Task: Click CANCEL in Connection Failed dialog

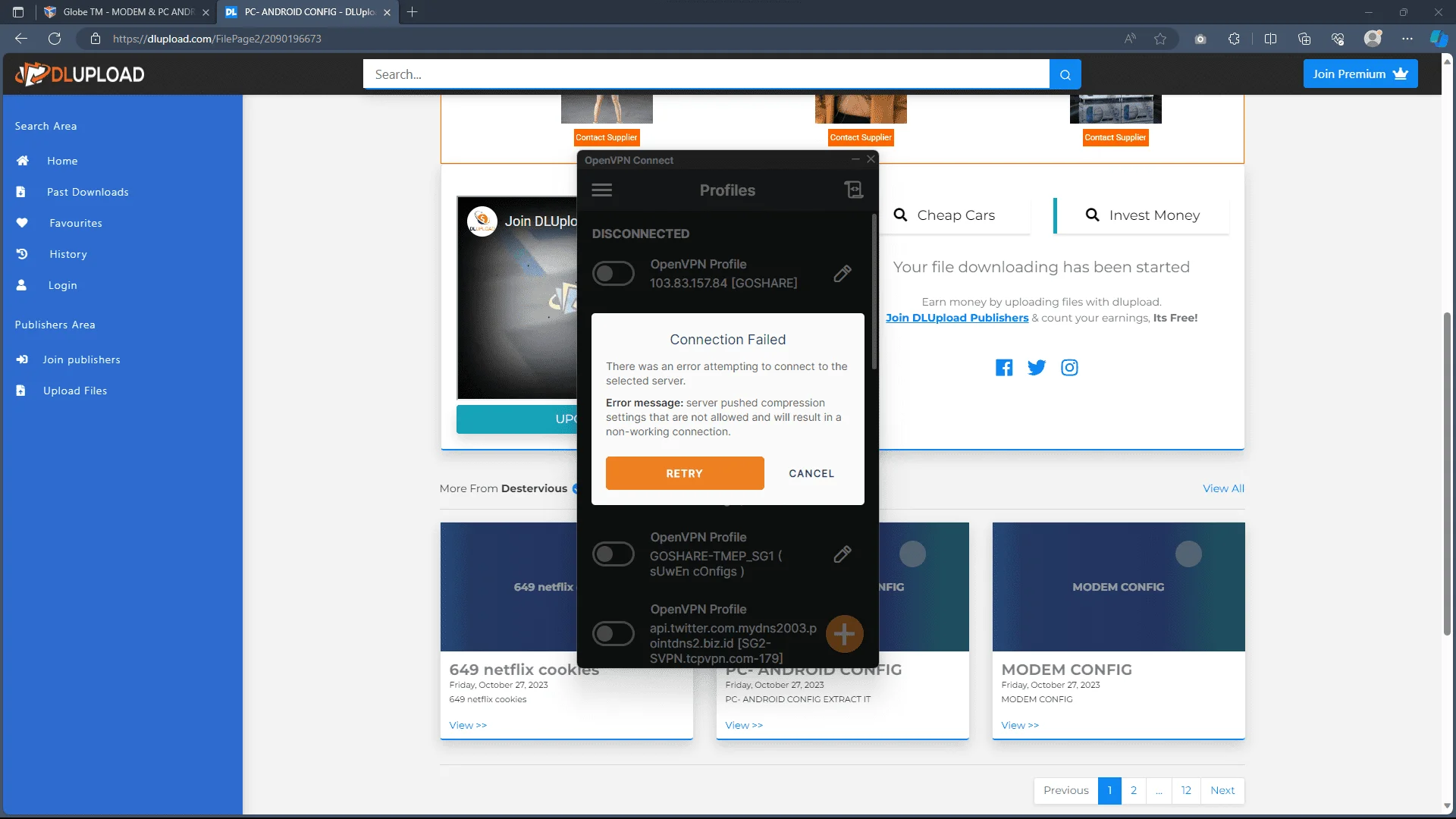Action: tap(811, 473)
